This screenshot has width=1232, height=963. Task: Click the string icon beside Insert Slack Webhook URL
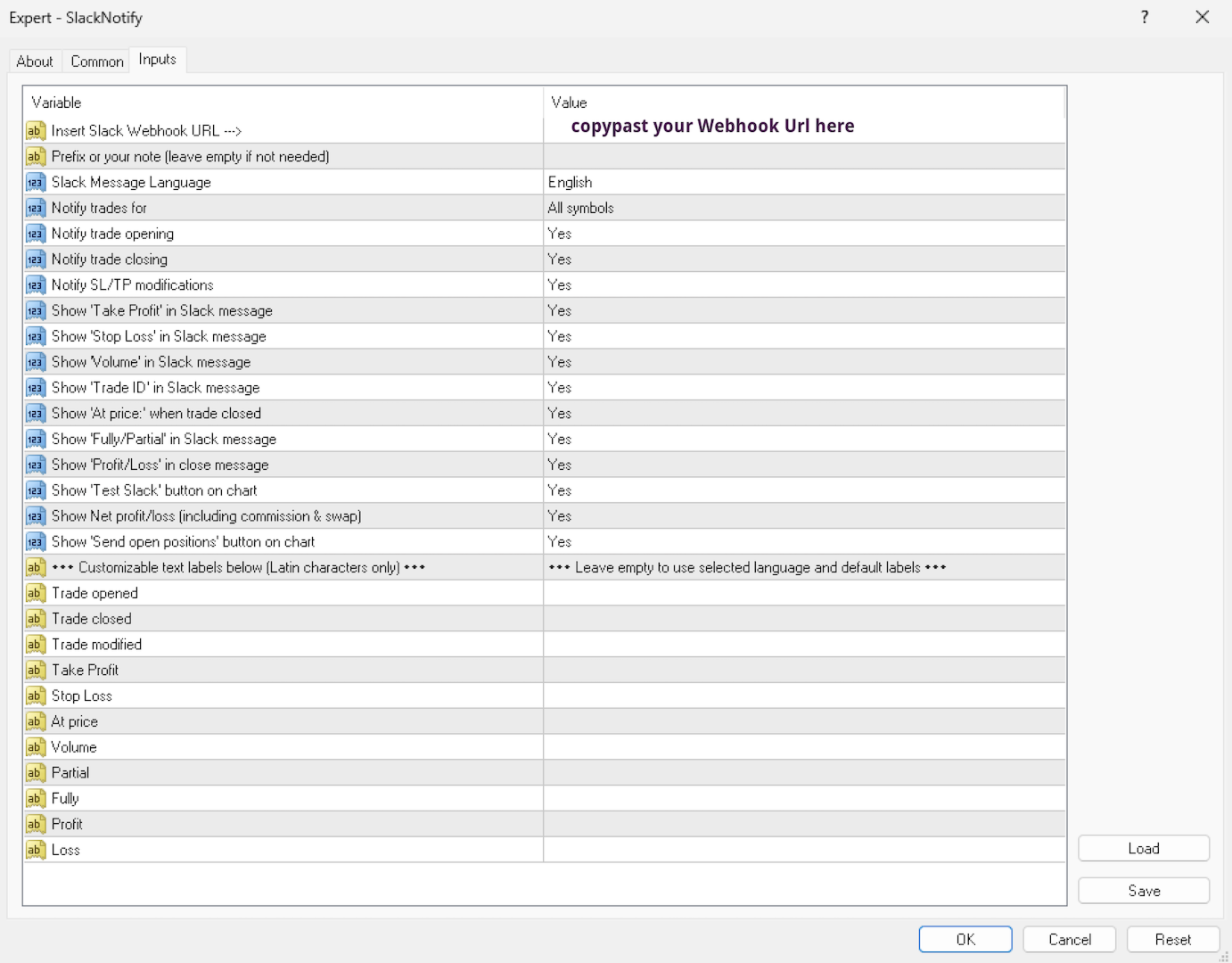pos(35,131)
